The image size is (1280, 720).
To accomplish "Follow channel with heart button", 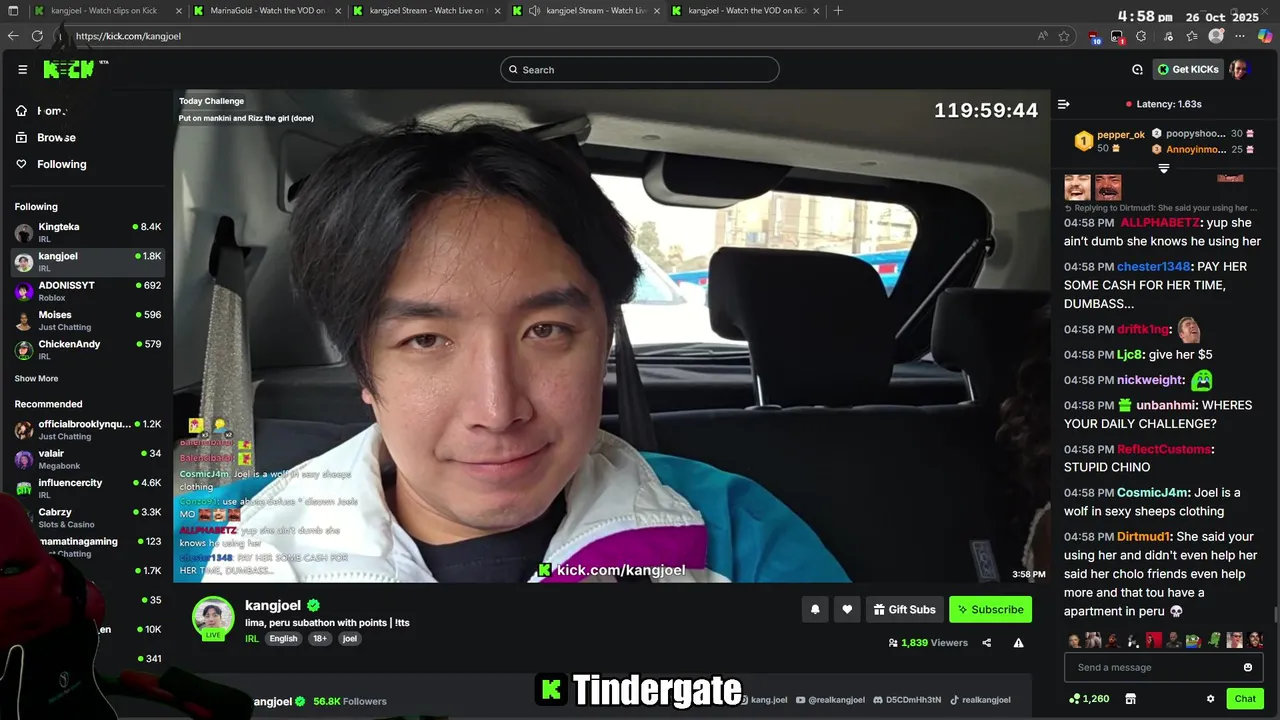I will pos(847,609).
